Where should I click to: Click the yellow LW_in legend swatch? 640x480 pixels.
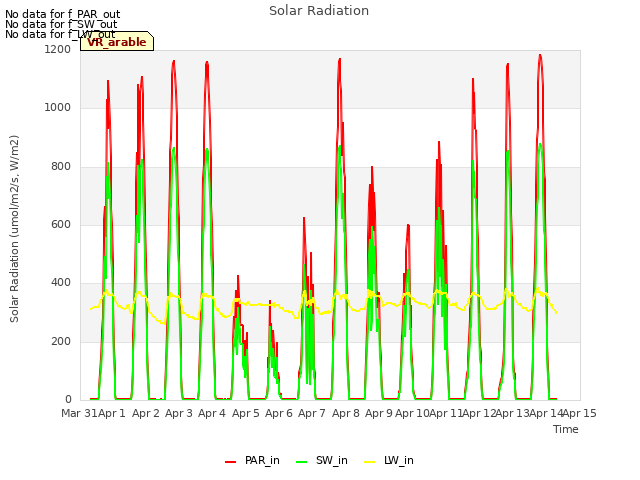(x=369, y=462)
